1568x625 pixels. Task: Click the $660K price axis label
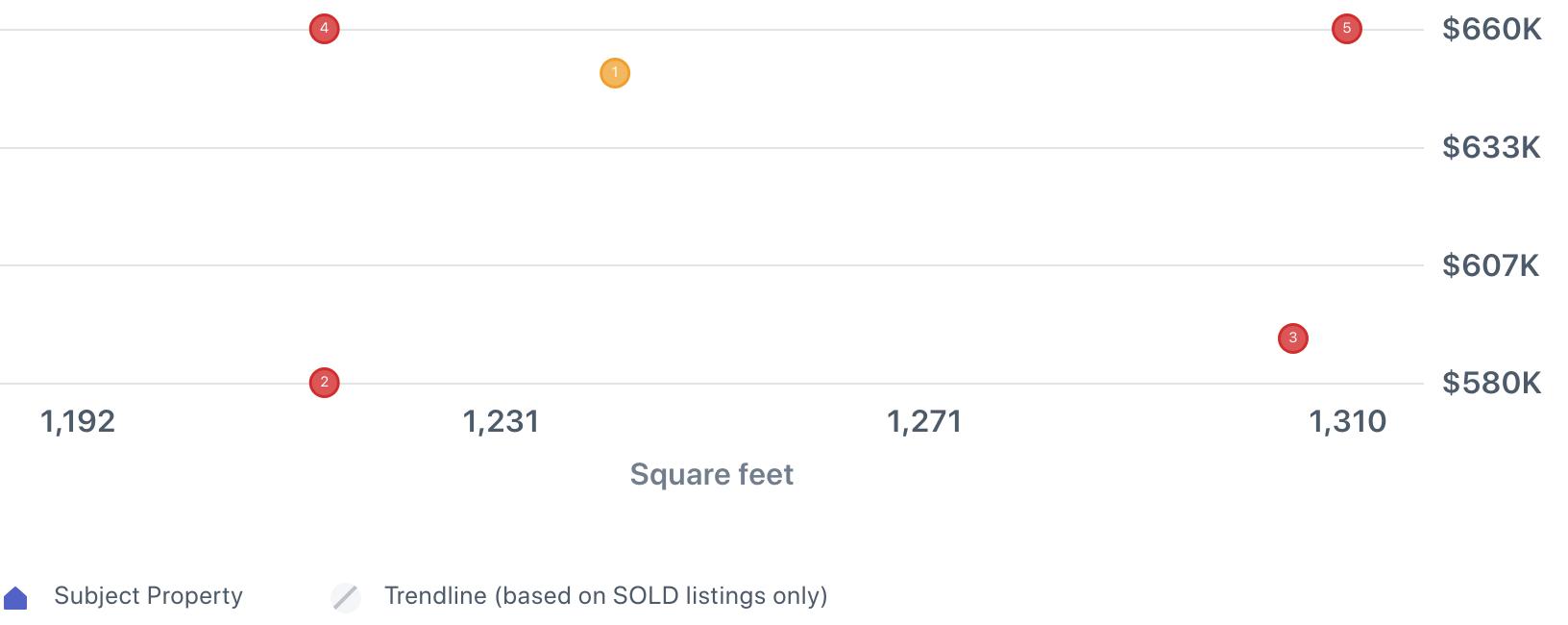point(1491,30)
